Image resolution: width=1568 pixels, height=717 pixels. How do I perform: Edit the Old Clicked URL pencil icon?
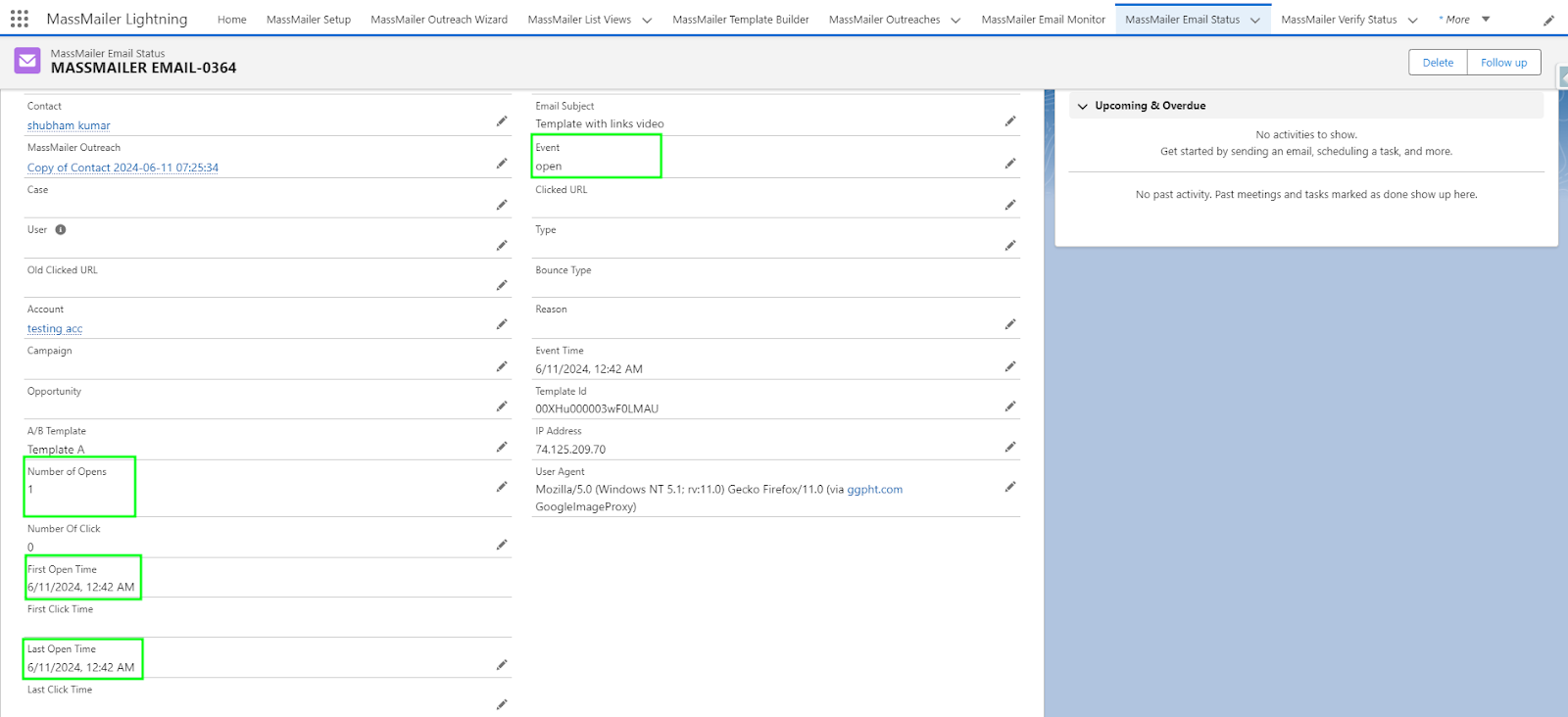click(x=502, y=285)
